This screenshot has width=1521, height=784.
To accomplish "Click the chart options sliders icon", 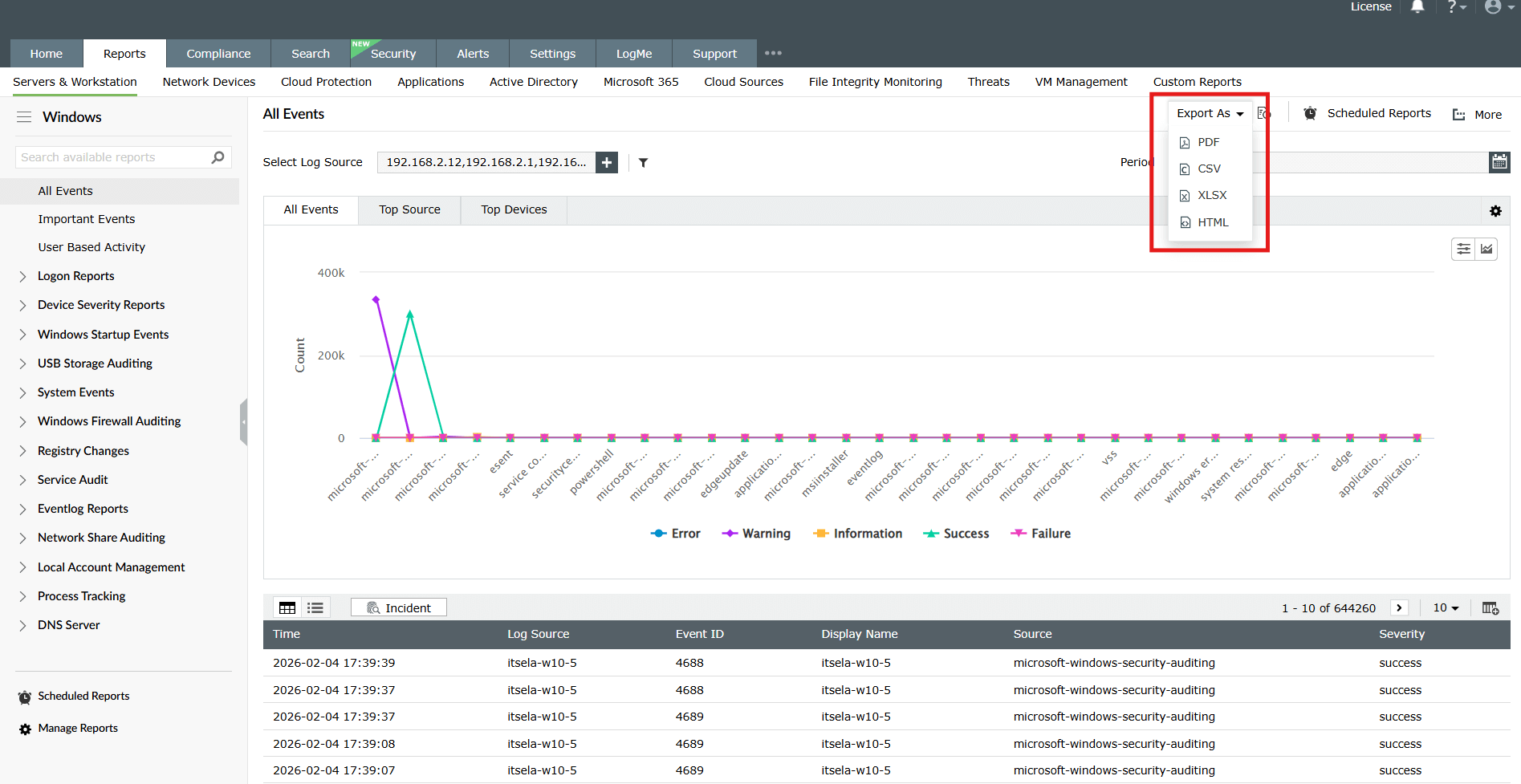I will [x=1463, y=249].
